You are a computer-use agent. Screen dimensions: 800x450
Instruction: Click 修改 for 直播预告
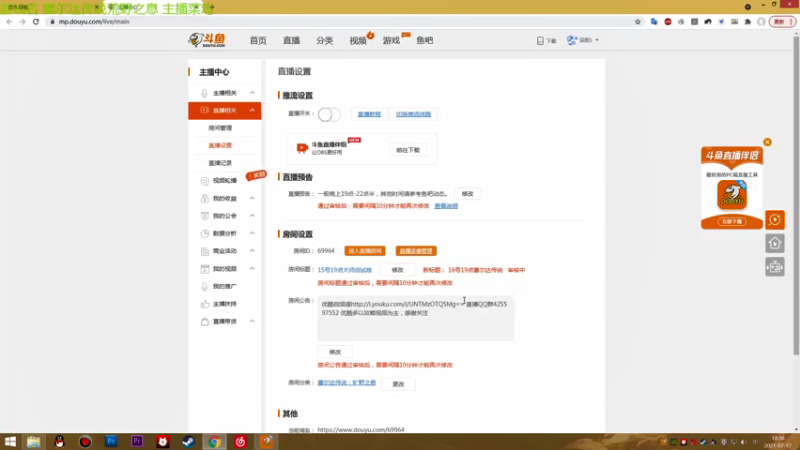[467, 194]
